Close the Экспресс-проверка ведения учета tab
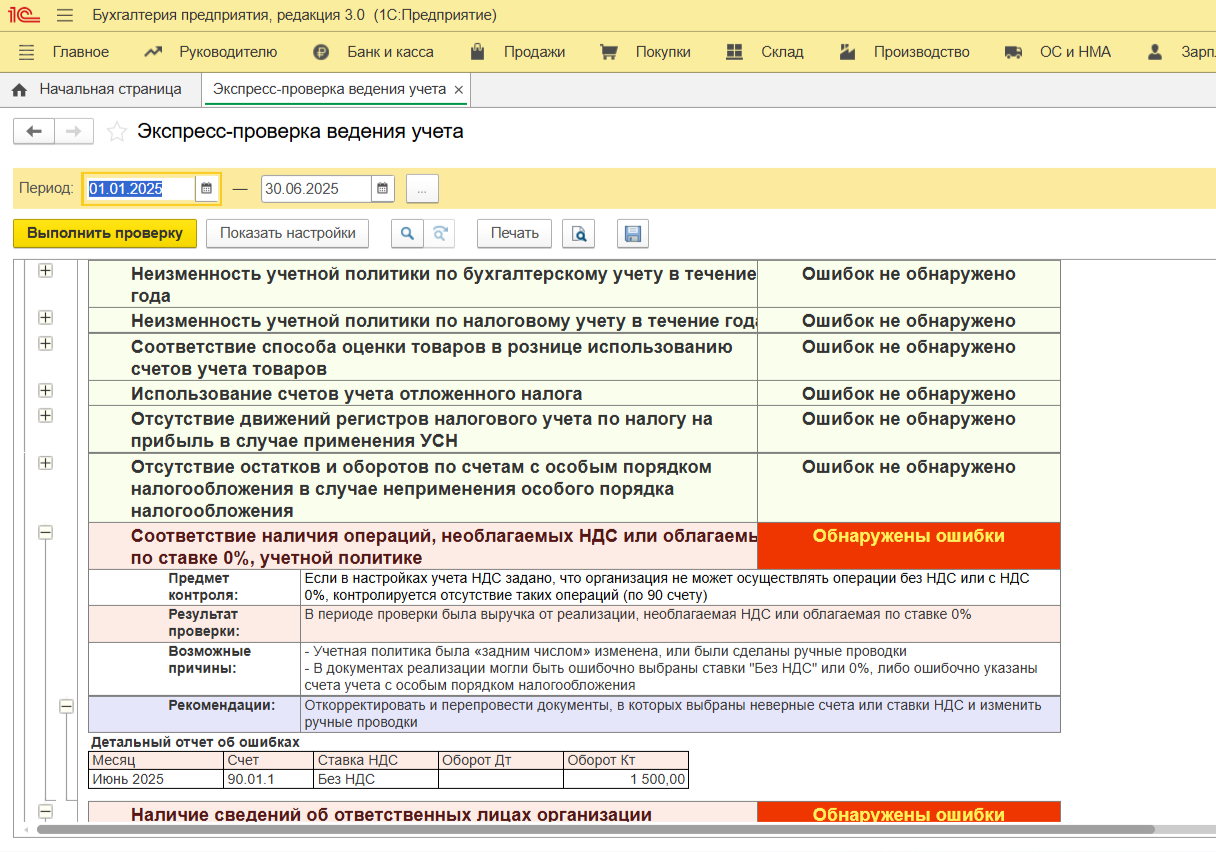The image size is (1216, 852). (458, 90)
